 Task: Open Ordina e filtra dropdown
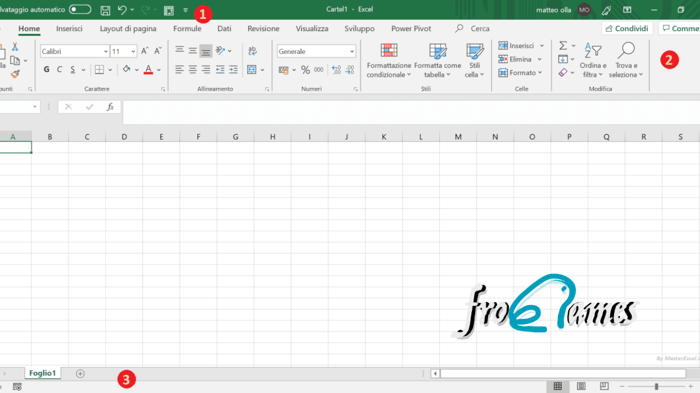click(x=593, y=61)
